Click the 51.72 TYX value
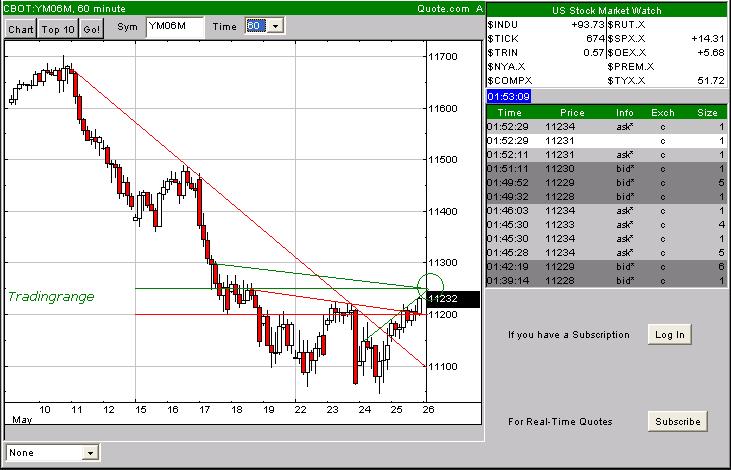The image size is (731, 470). click(711, 81)
